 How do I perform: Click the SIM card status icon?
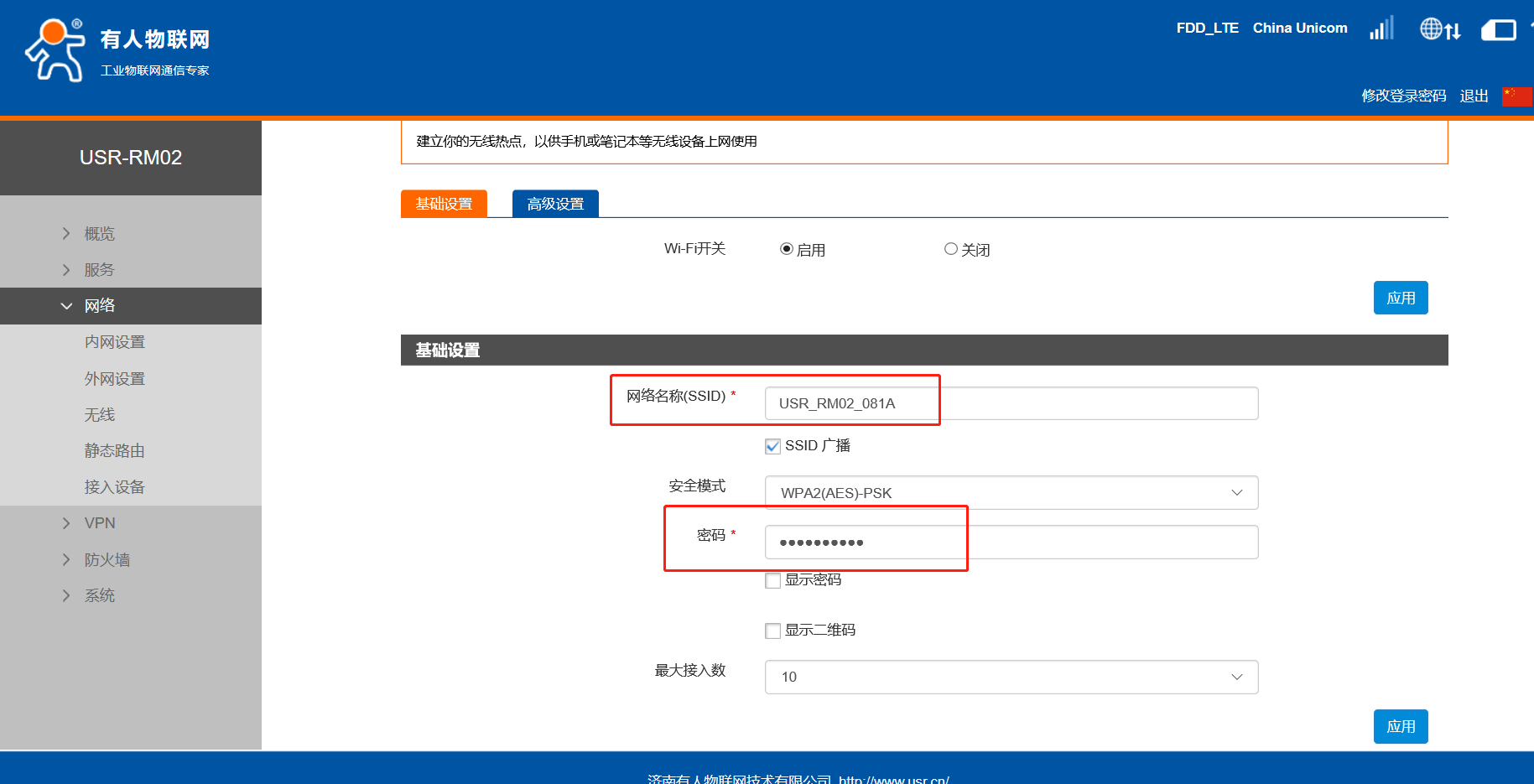1498,31
